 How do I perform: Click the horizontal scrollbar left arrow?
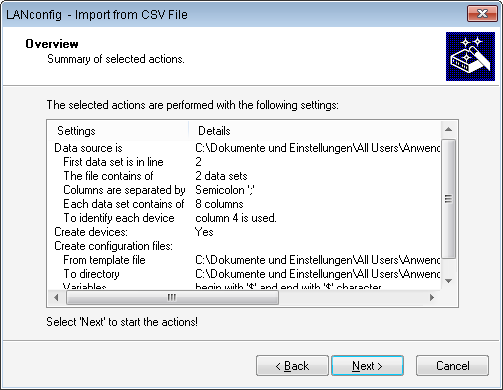coord(56,297)
